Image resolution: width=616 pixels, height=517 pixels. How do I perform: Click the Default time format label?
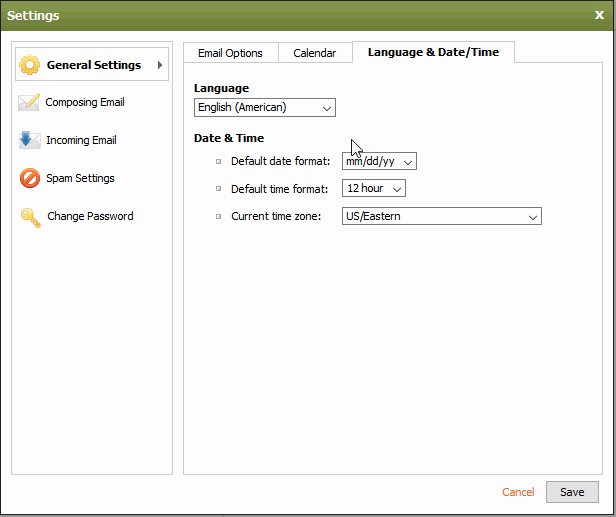tap(279, 189)
